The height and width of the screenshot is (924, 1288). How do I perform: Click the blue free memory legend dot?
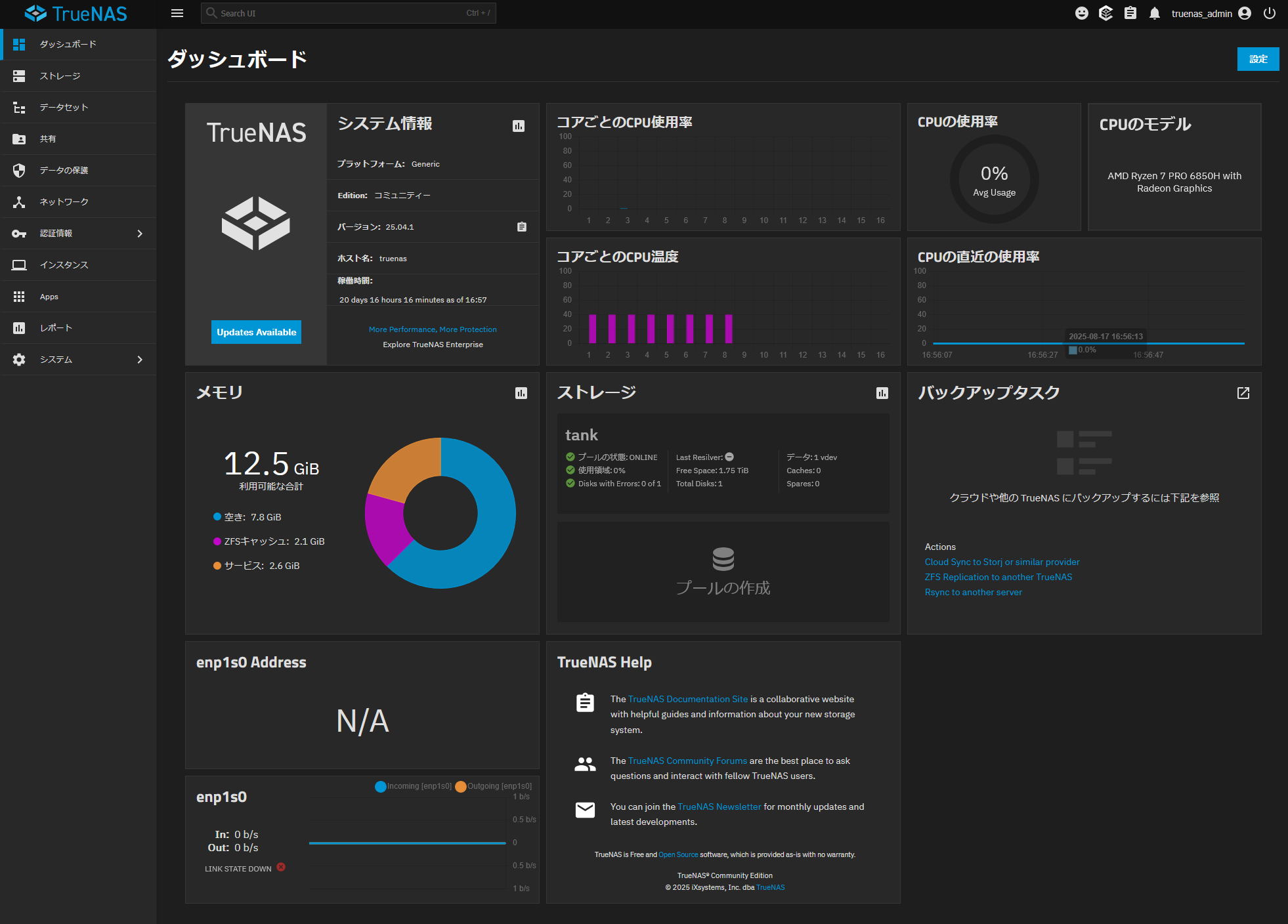click(217, 517)
